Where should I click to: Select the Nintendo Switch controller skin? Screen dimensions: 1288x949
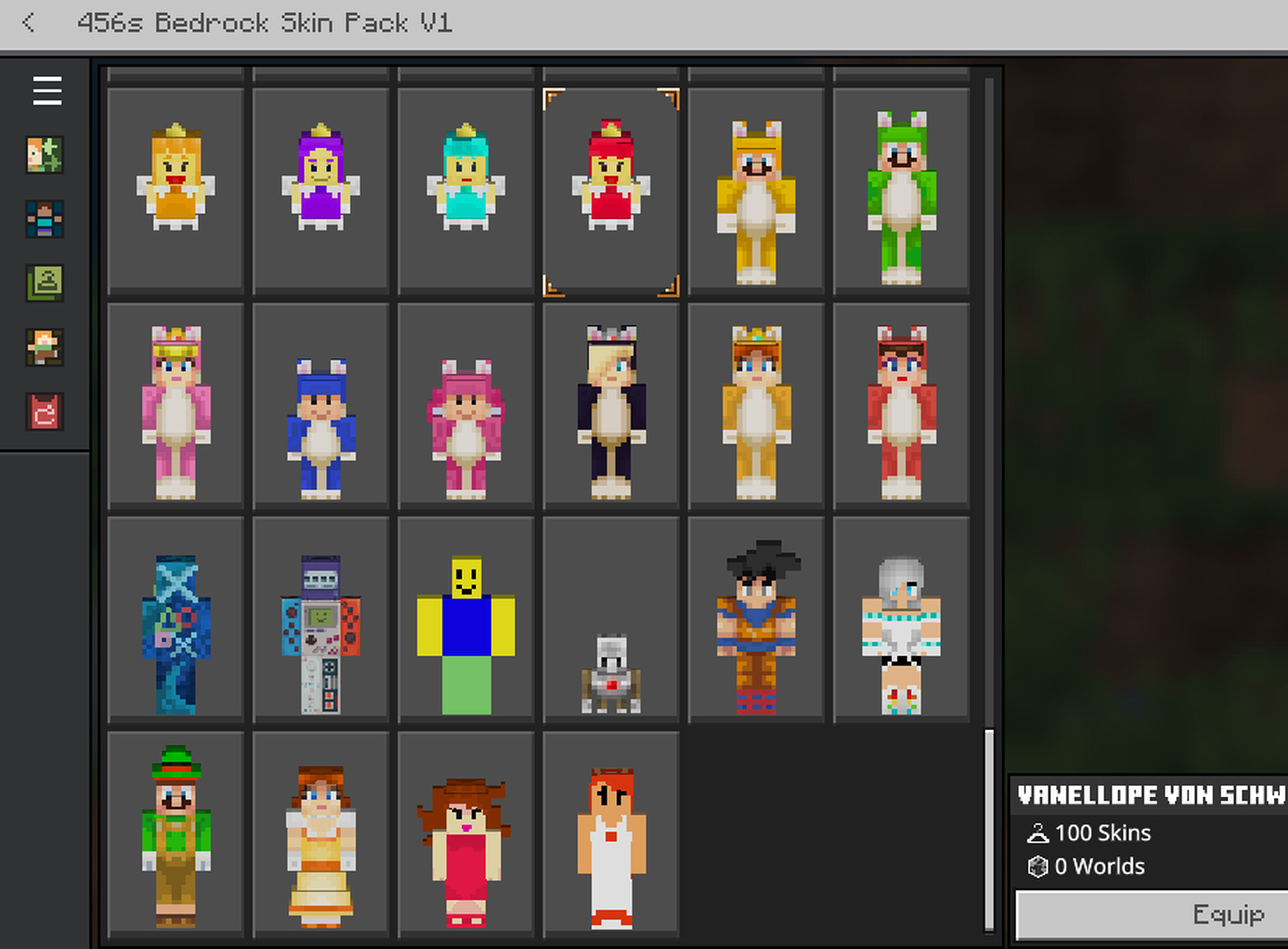(321, 626)
